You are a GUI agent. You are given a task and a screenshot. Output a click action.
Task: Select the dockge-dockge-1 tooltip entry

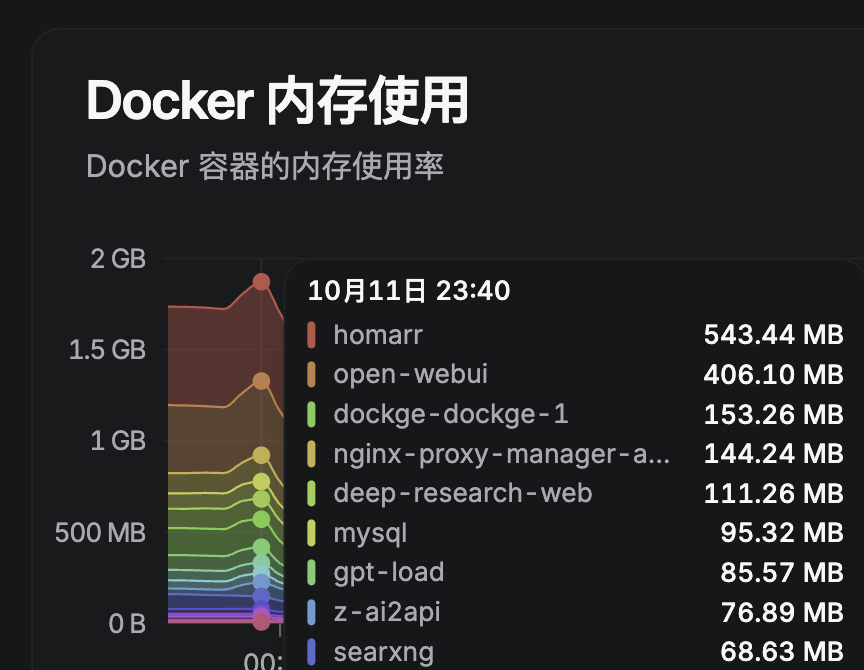(x=575, y=414)
